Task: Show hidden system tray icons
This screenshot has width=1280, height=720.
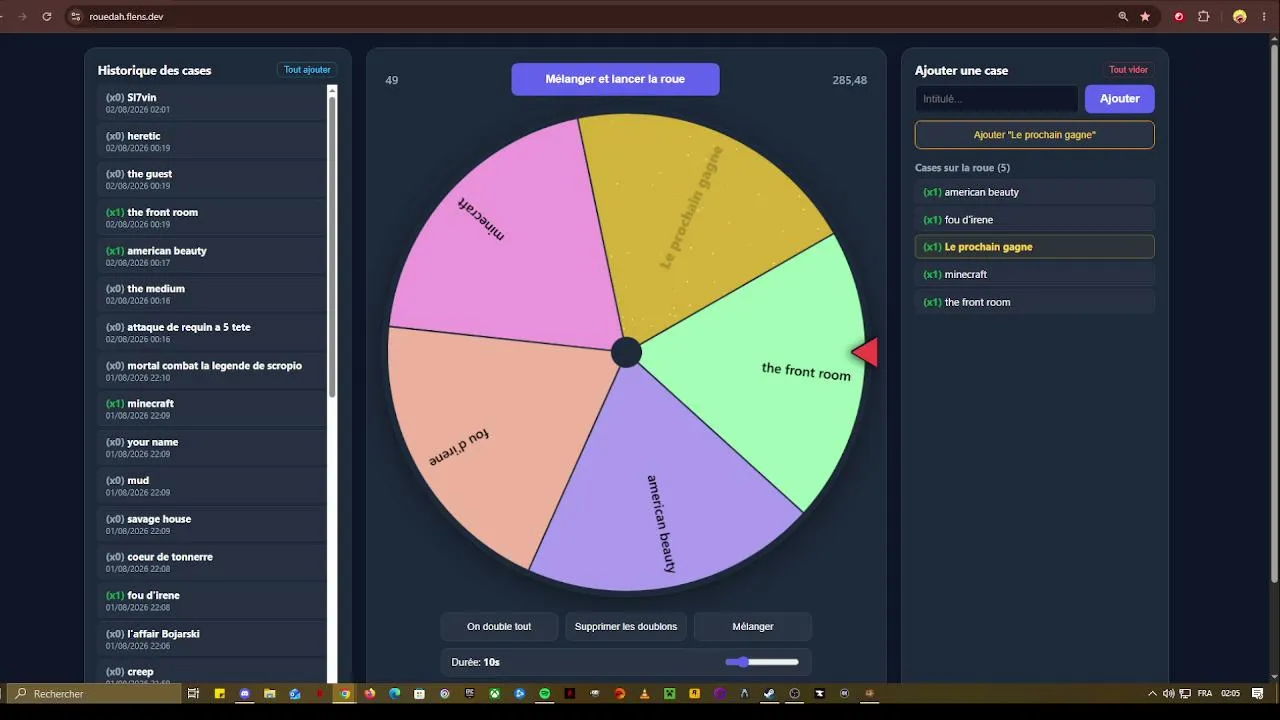Action: [x=1152, y=693]
